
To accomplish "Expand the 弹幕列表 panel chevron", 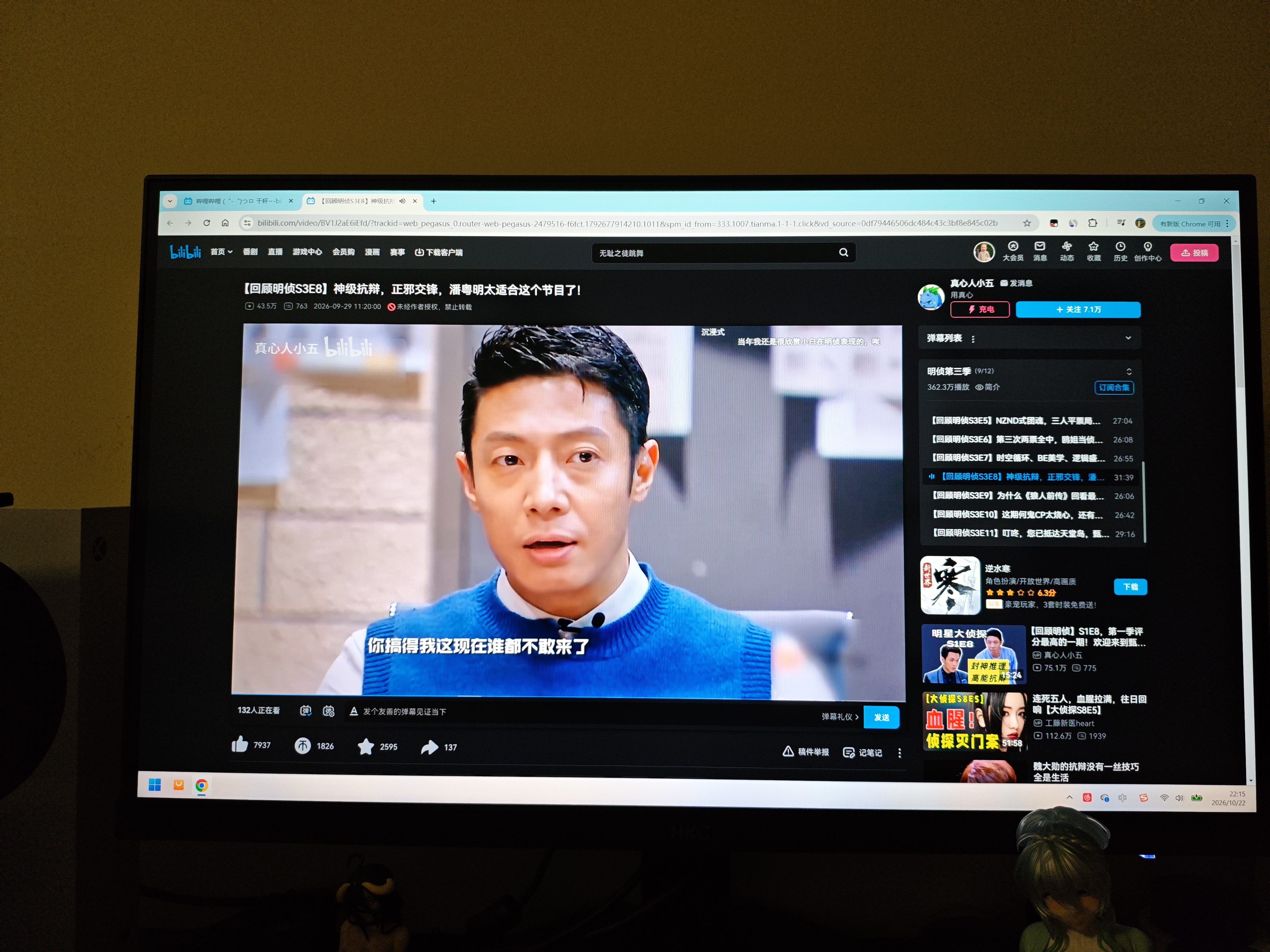I will point(1128,338).
